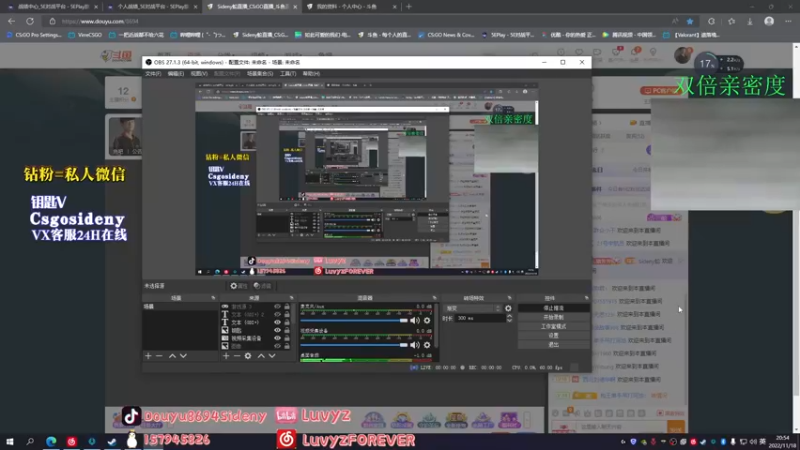This screenshot has width=800, height=450.
Task: Open 滤镜 filters button above docks
Action: [262, 286]
